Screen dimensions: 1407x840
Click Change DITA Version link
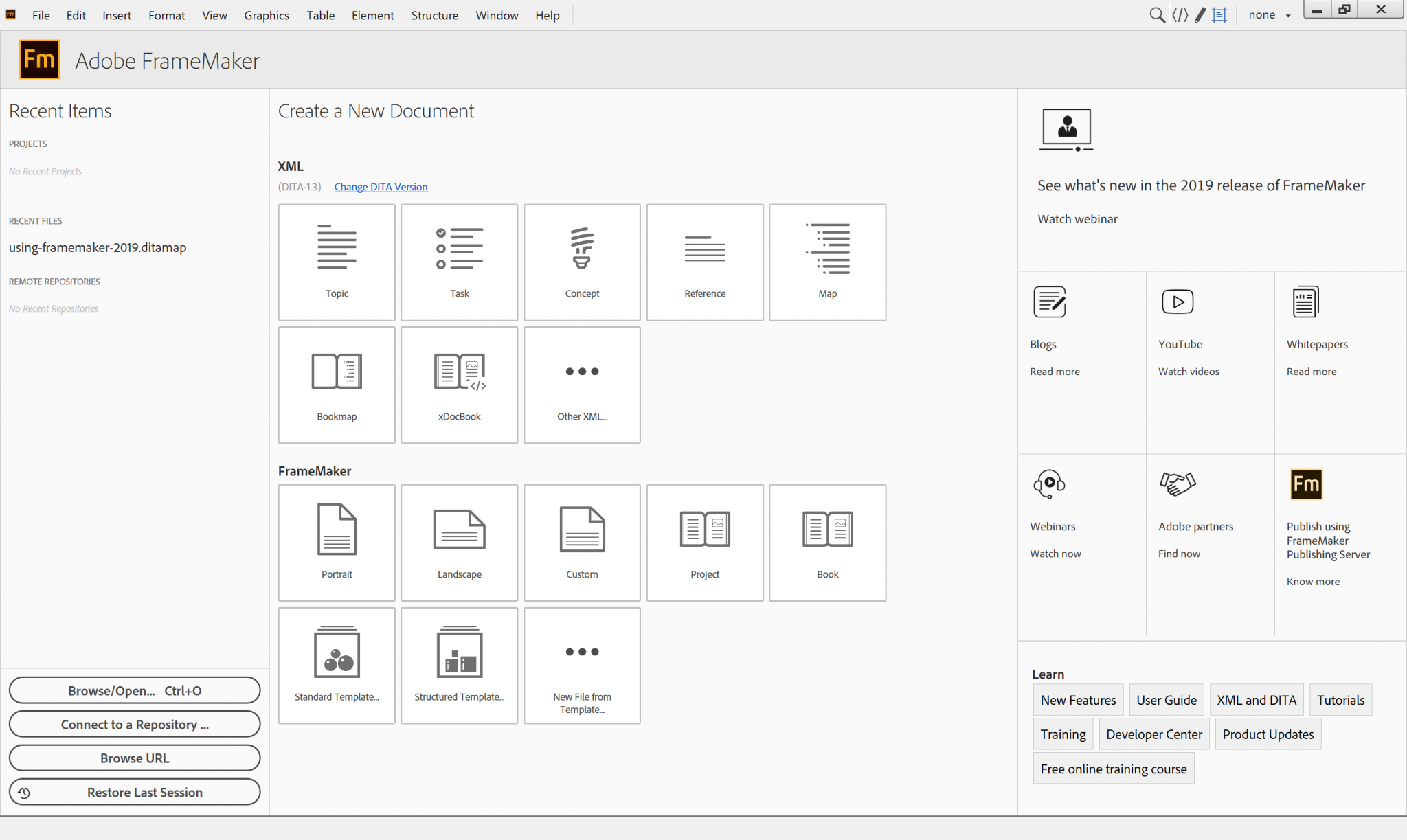[x=380, y=186]
